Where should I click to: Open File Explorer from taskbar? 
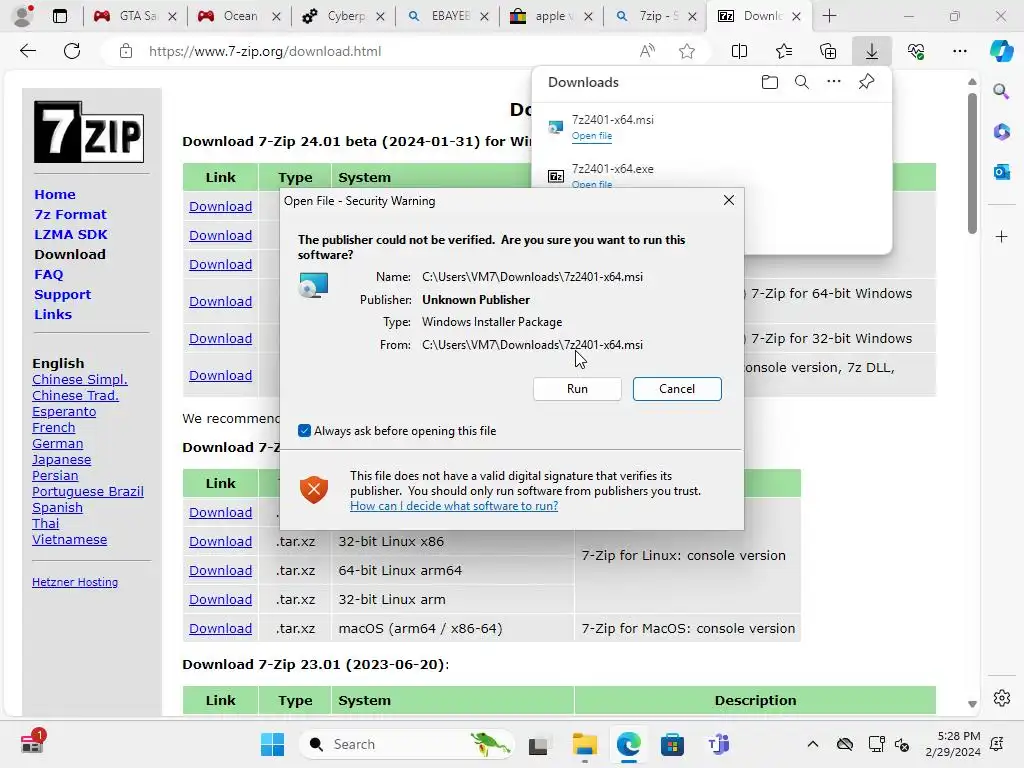pyautogui.click(x=584, y=744)
